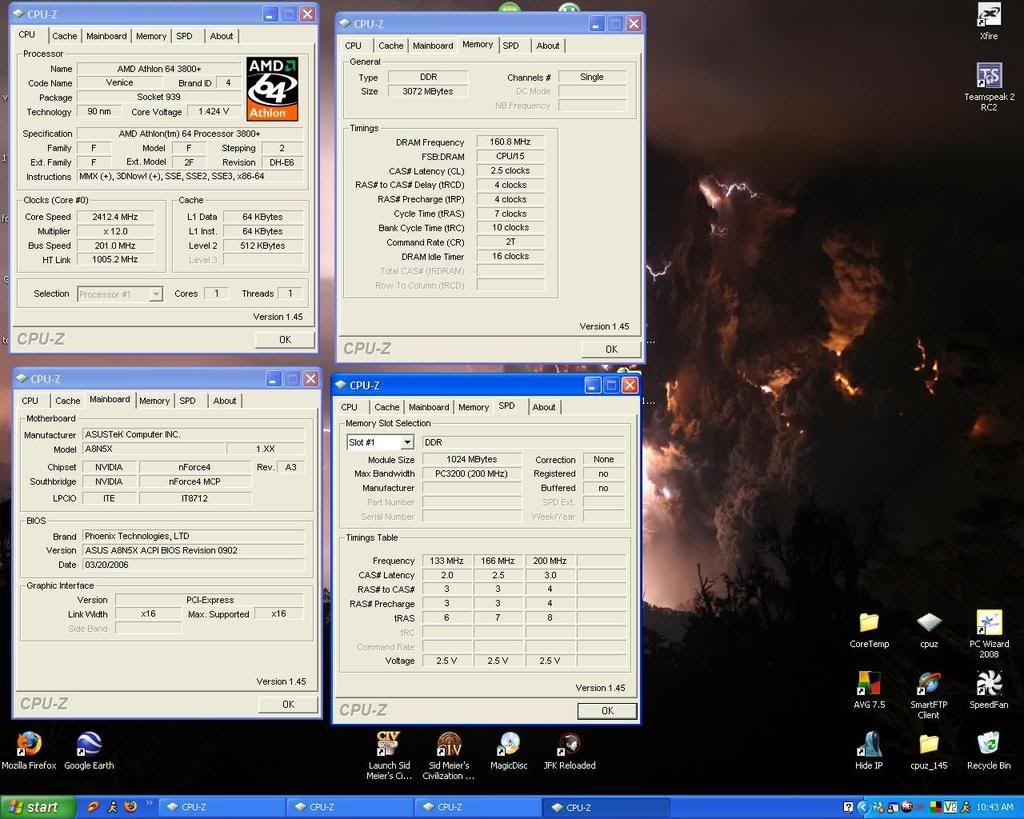Open the Google Earth desktop icon
The image size is (1024, 819).
[89, 751]
